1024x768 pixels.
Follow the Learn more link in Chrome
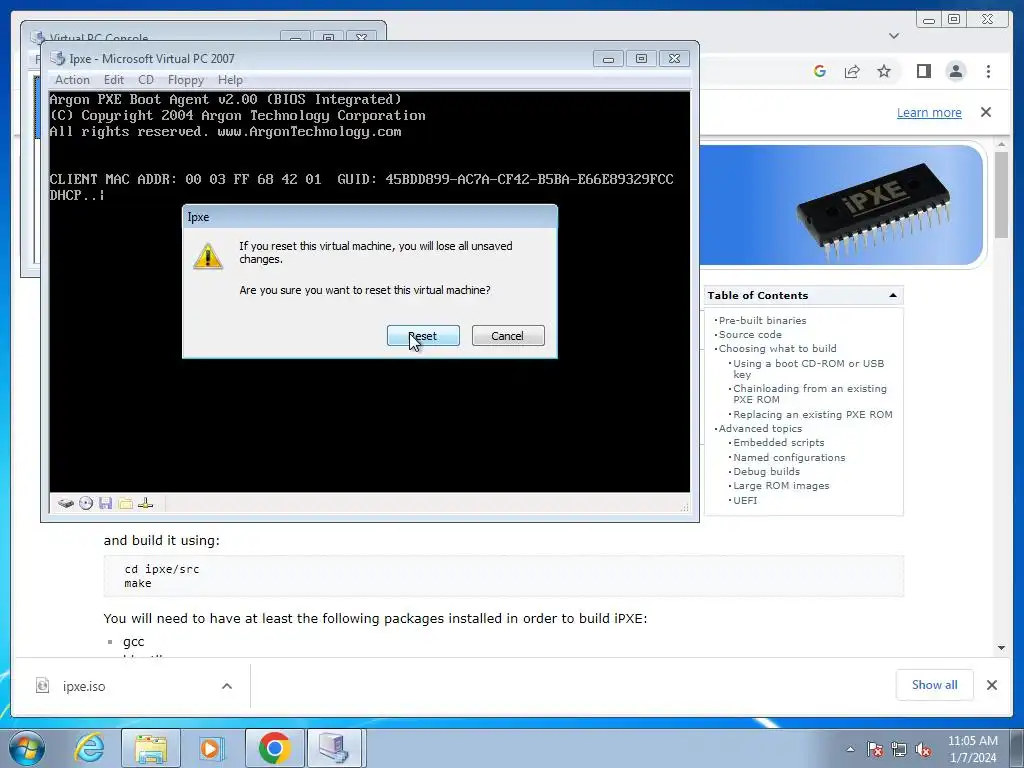pyautogui.click(x=929, y=112)
